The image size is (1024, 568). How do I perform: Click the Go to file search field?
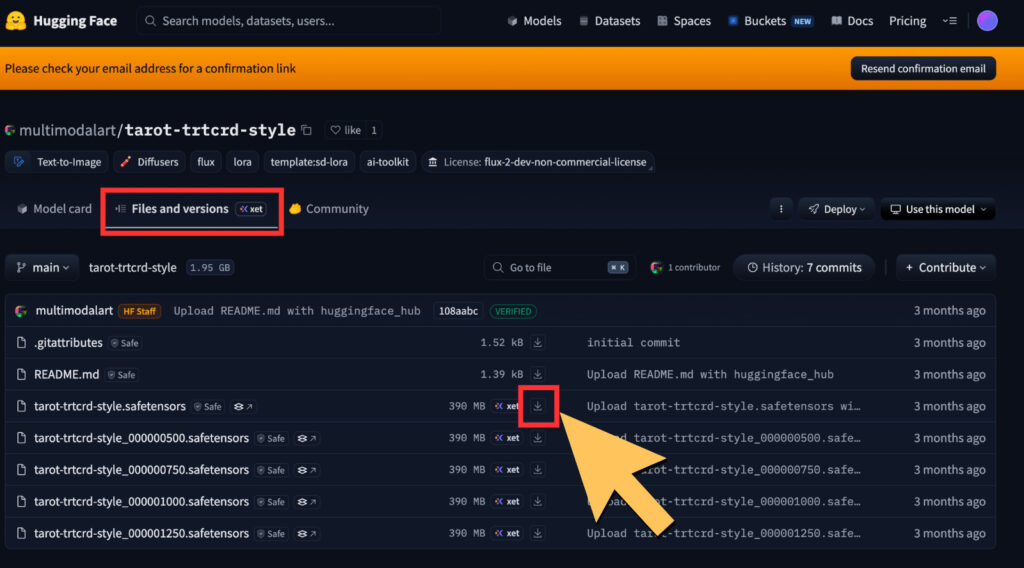pos(557,267)
